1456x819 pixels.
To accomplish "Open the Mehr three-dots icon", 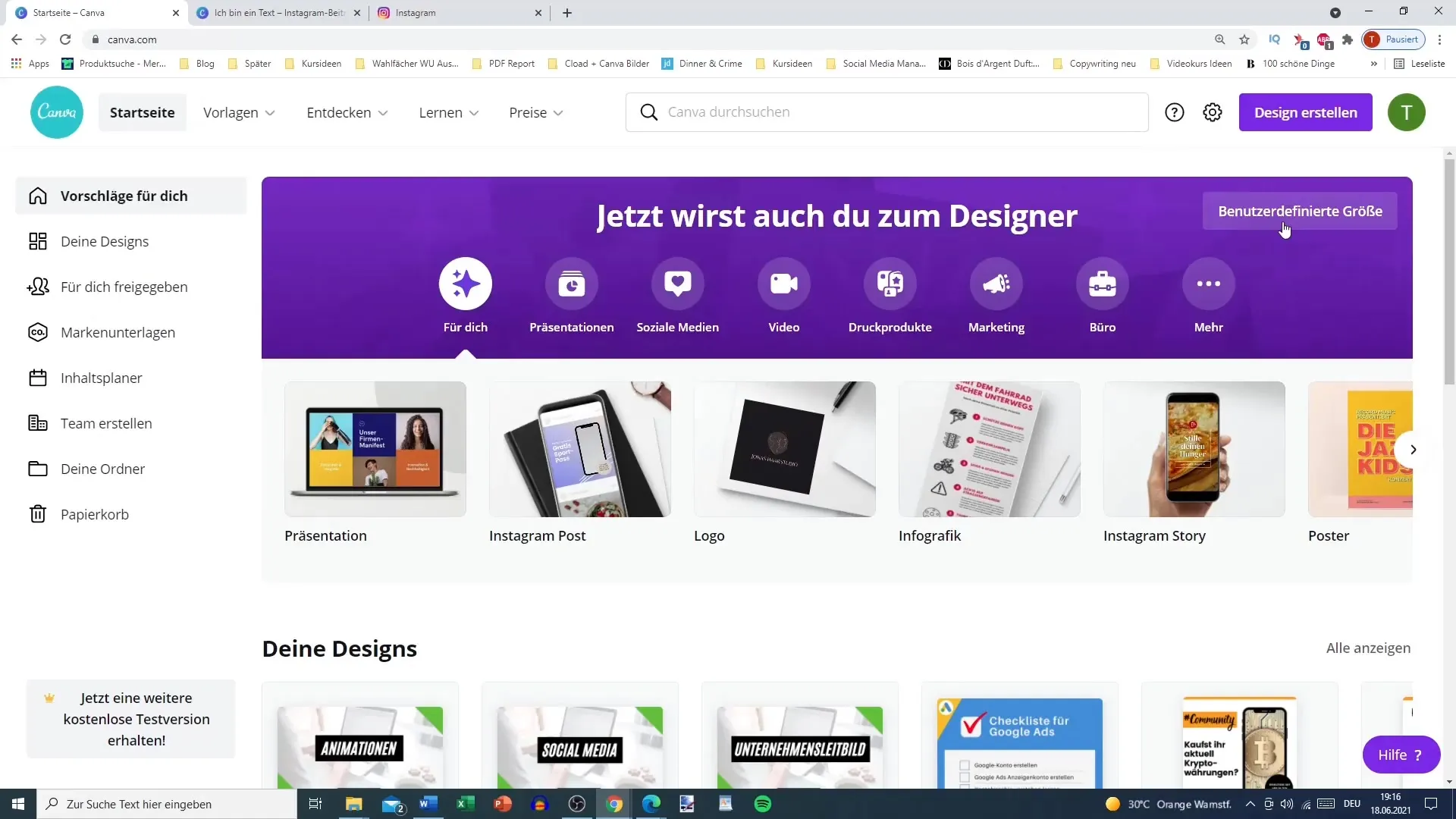I will [1209, 284].
